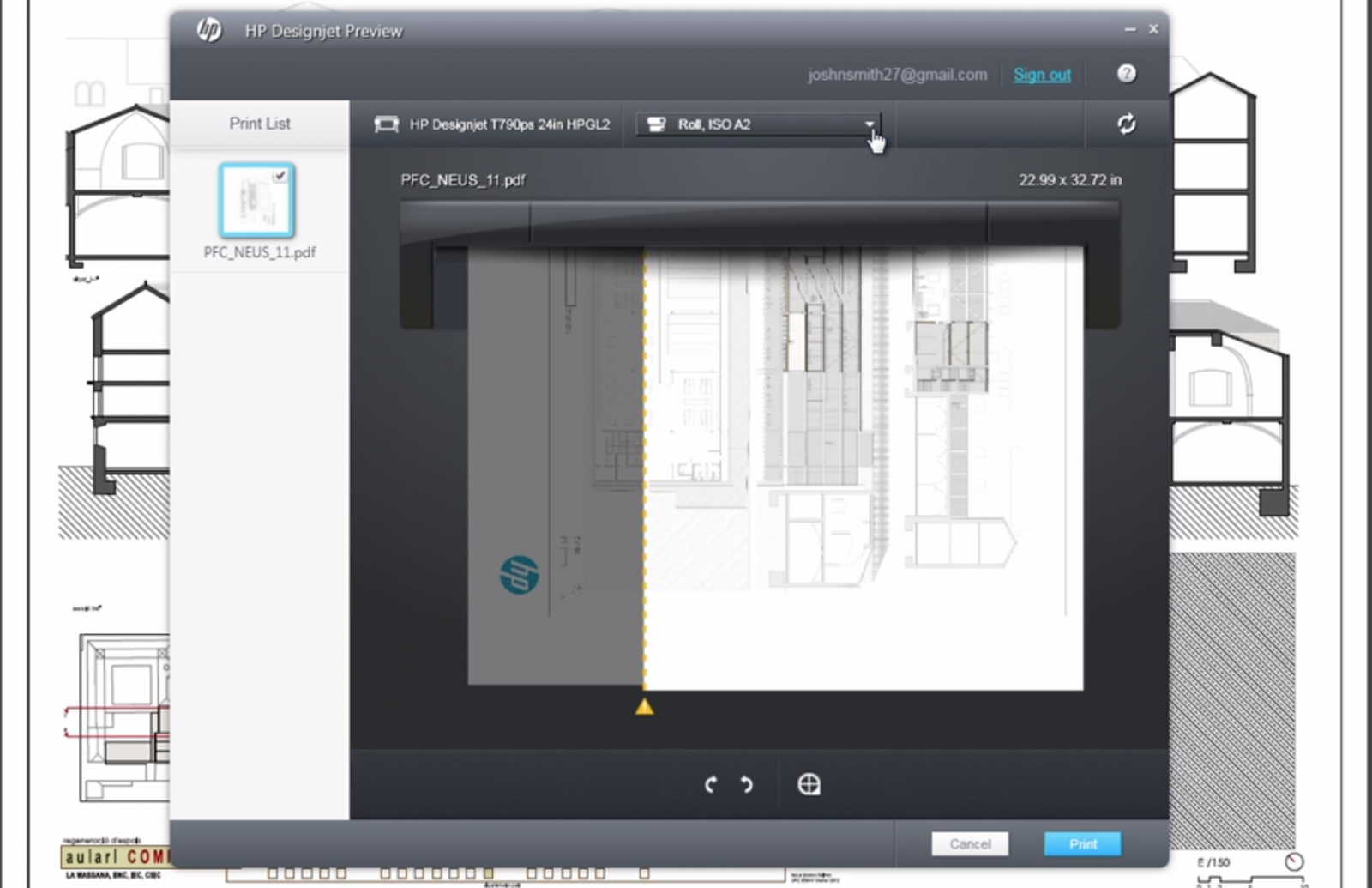Select the Print List panel header

(x=259, y=124)
